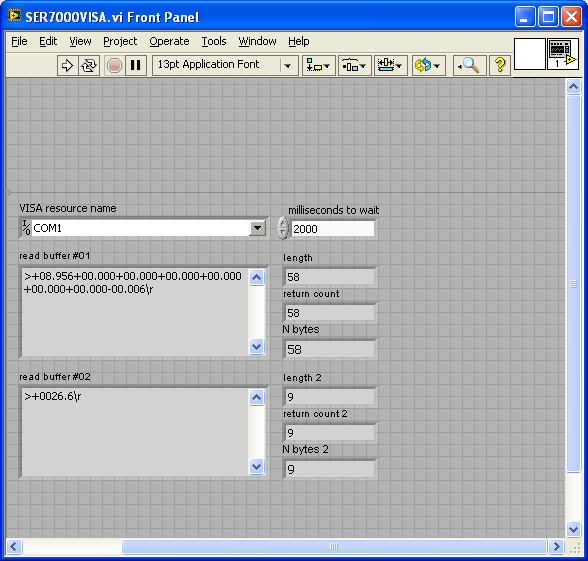Viewport: 588px width, 561px height.
Task: Close the SER7000VISA.vi Front Panel window
Action: point(571,17)
